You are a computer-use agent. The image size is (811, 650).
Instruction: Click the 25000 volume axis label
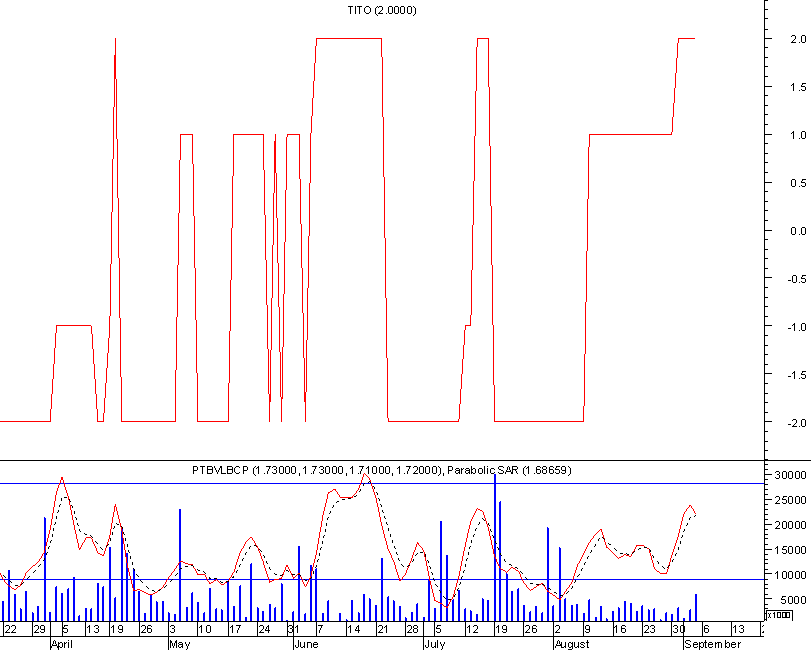point(791,500)
